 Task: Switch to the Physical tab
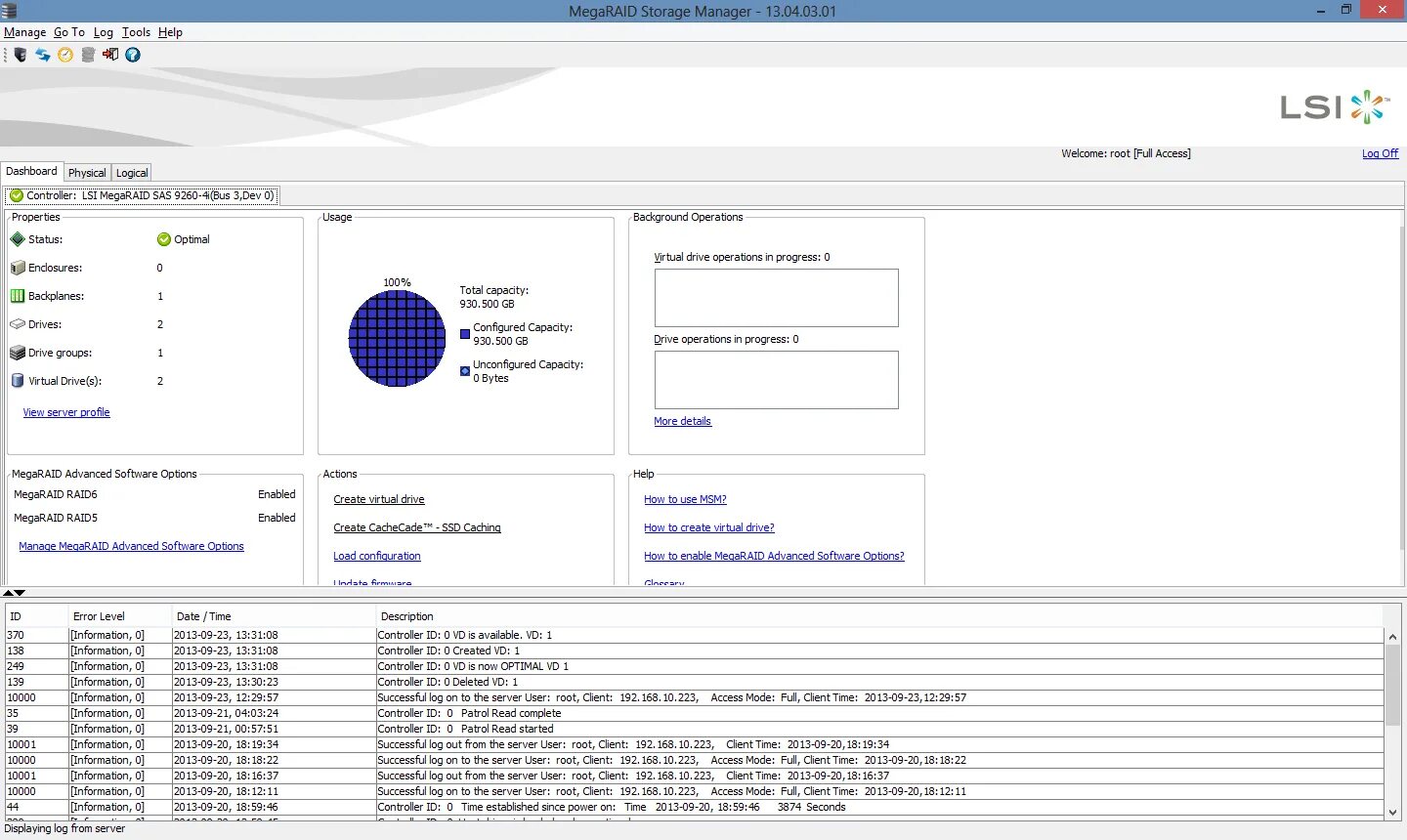click(x=87, y=173)
